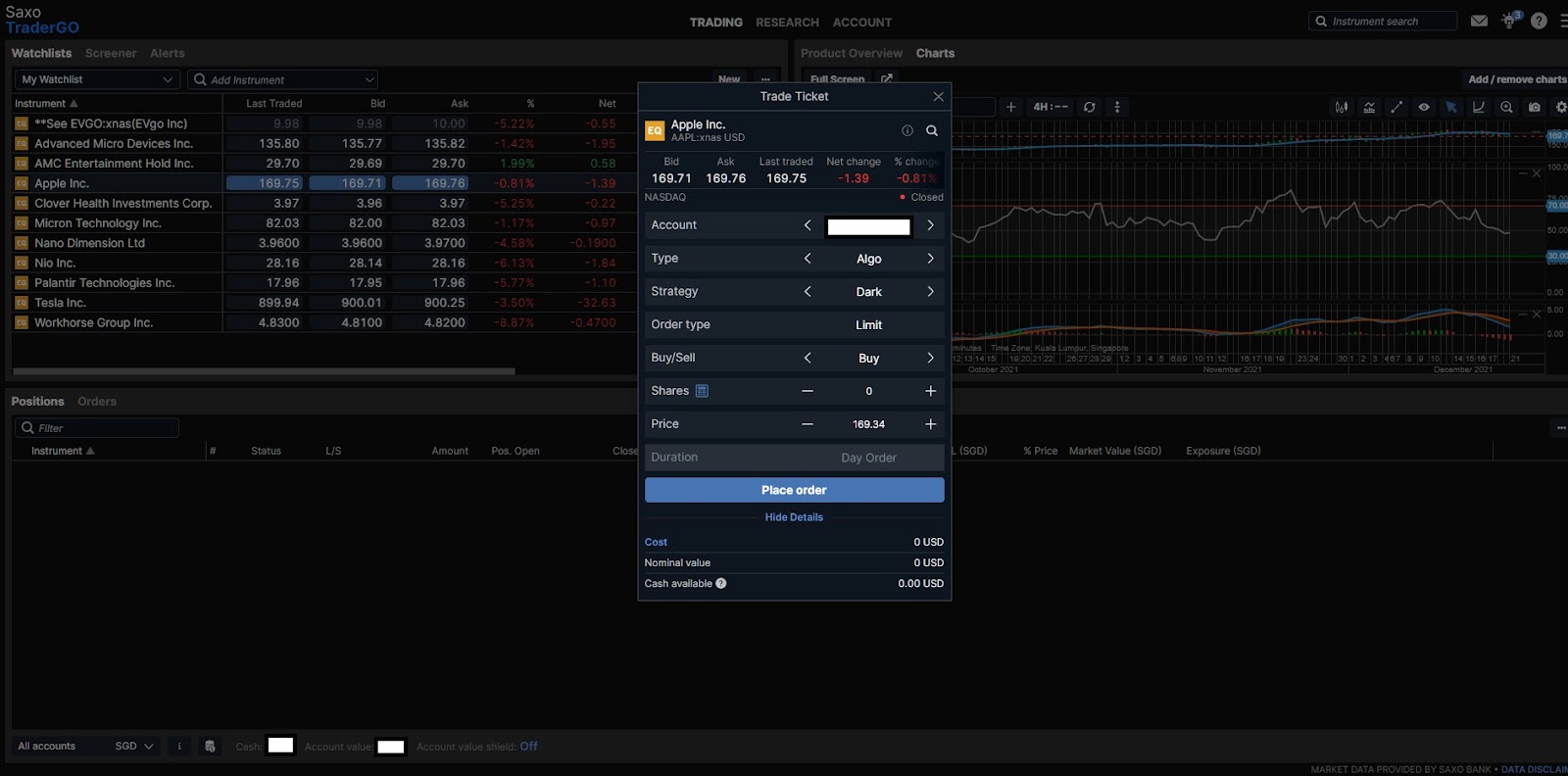Image resolution: width=1568 pixels, height=776 pixels.
Task: Open the My Watchlist dropdown
Action: click(97, 79)
